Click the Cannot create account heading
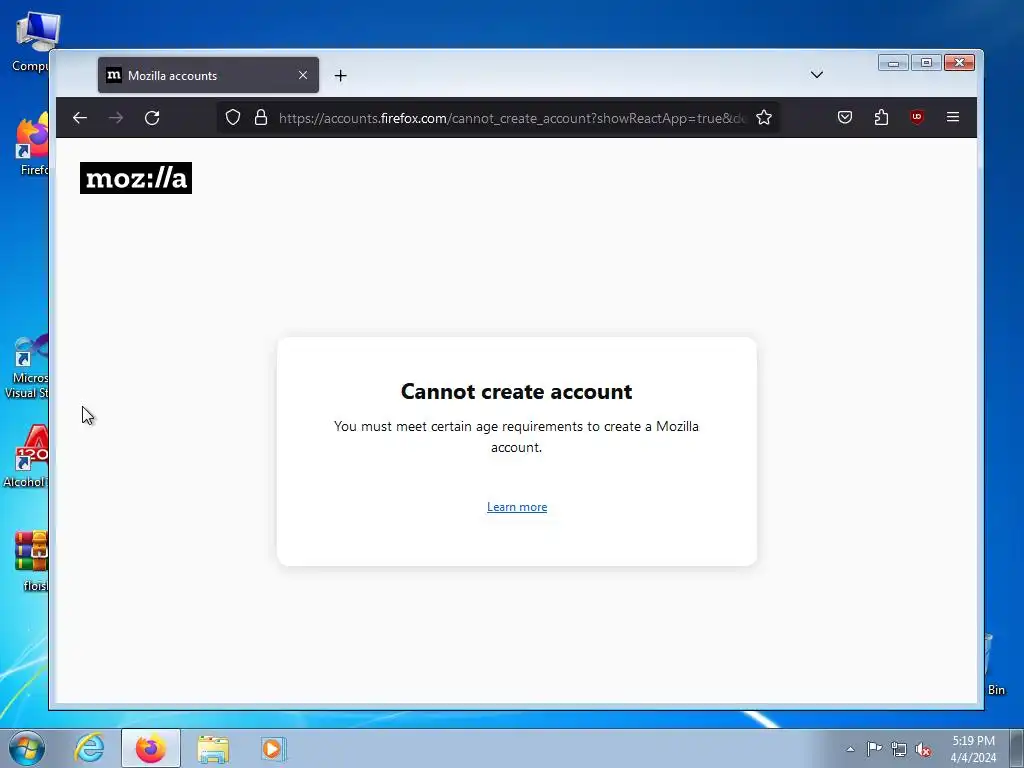The image size is (1024, 768). 517,391
